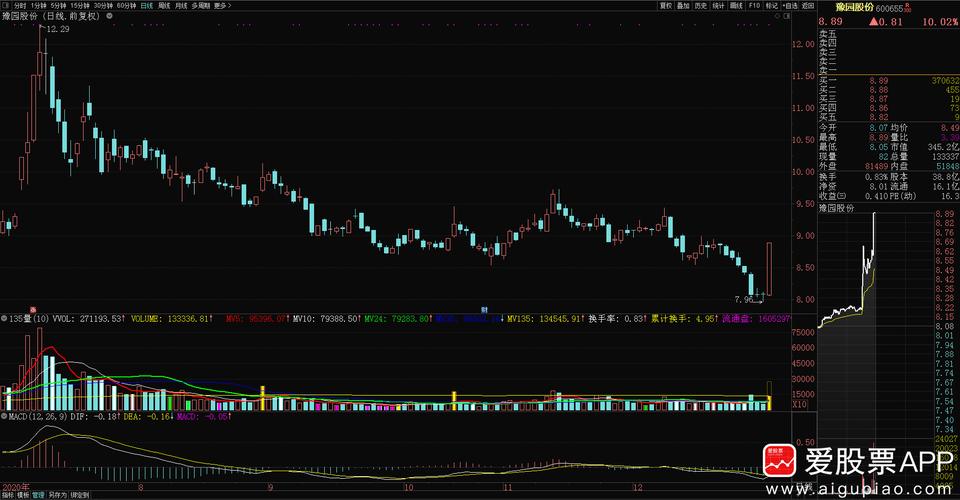The width and height of the screenshot is (960, 500).
Task: Open the 多周期 multi-period view
Action: (x=201, y=6)
